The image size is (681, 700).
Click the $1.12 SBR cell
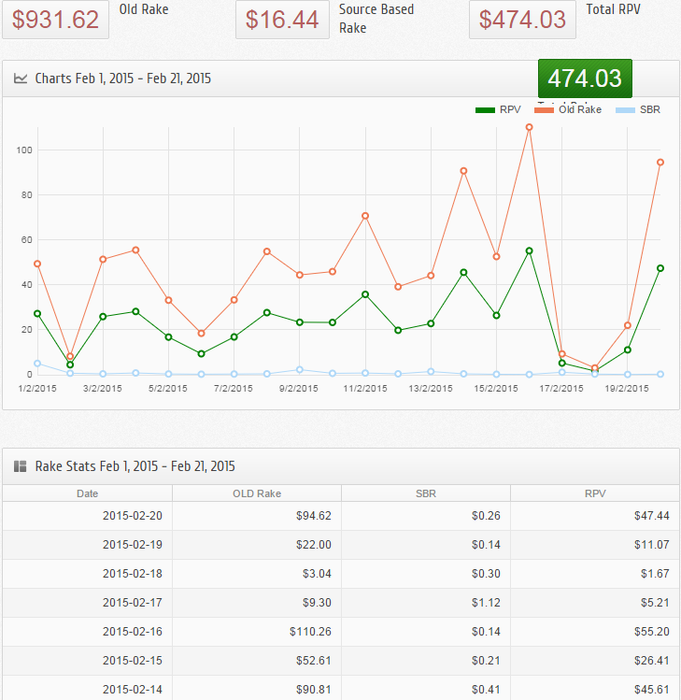(x=426, y=603)
